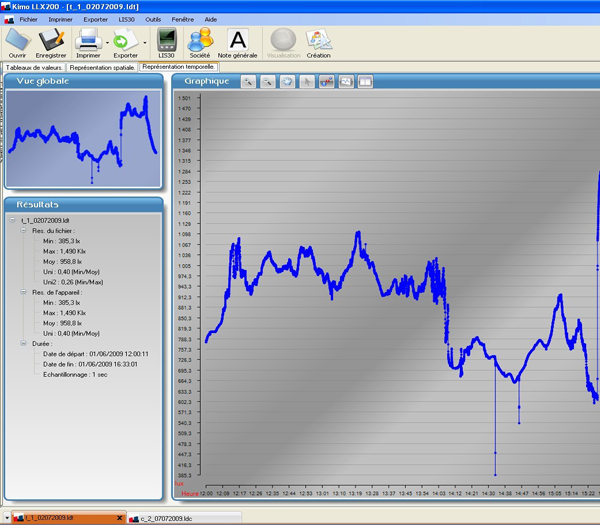The width and height of the screenshot is (600, 525).
Task: Click the Kimo application menu icon
Action: 9,20
